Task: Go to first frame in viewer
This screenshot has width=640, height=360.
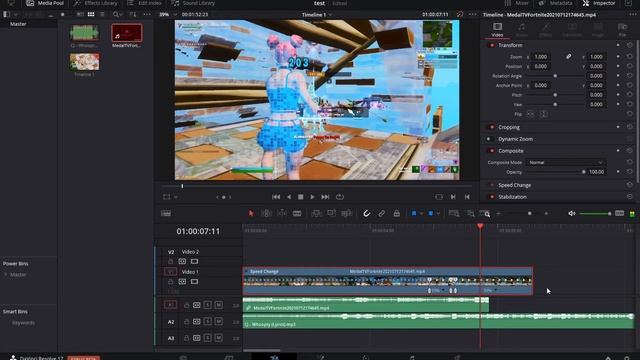Action: point(276,197)
